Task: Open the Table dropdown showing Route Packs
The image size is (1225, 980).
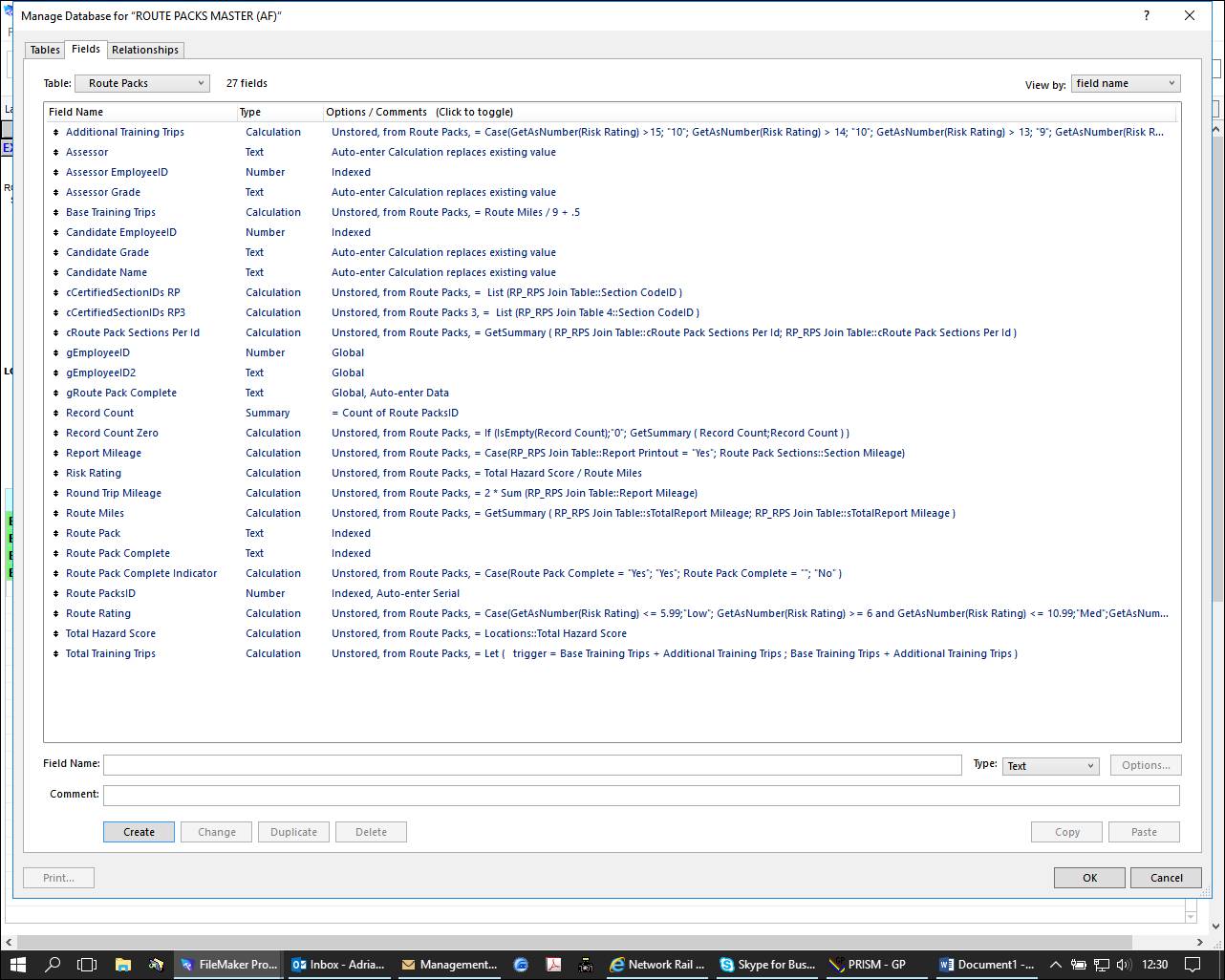Action: point(141,83)
